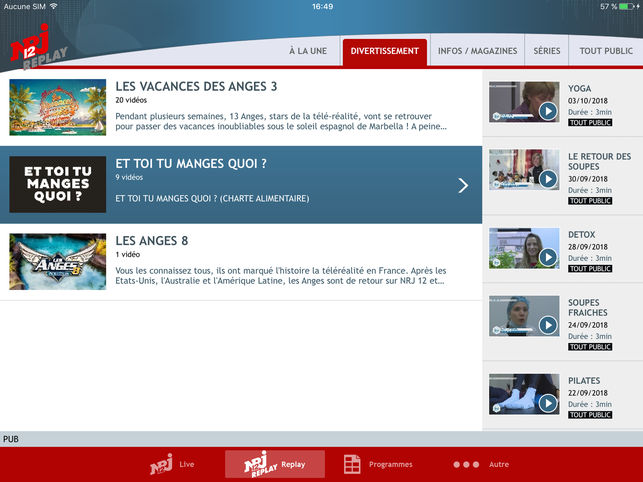
Task: Open the Programmes grid icon
Action: click(x=352, y=464)
